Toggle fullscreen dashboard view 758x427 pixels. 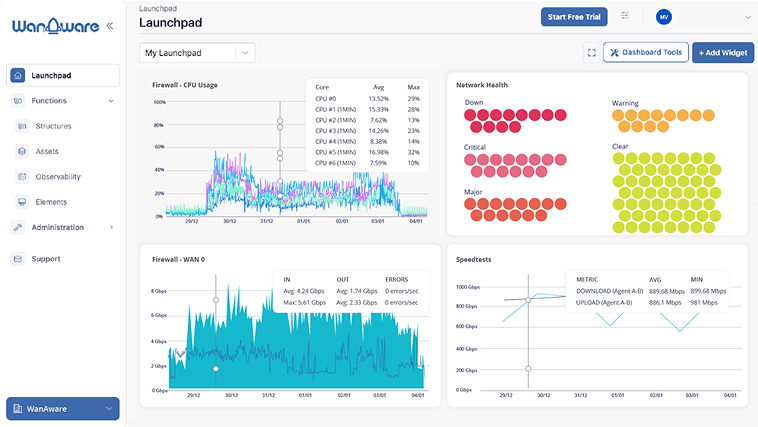click(592, 53)
